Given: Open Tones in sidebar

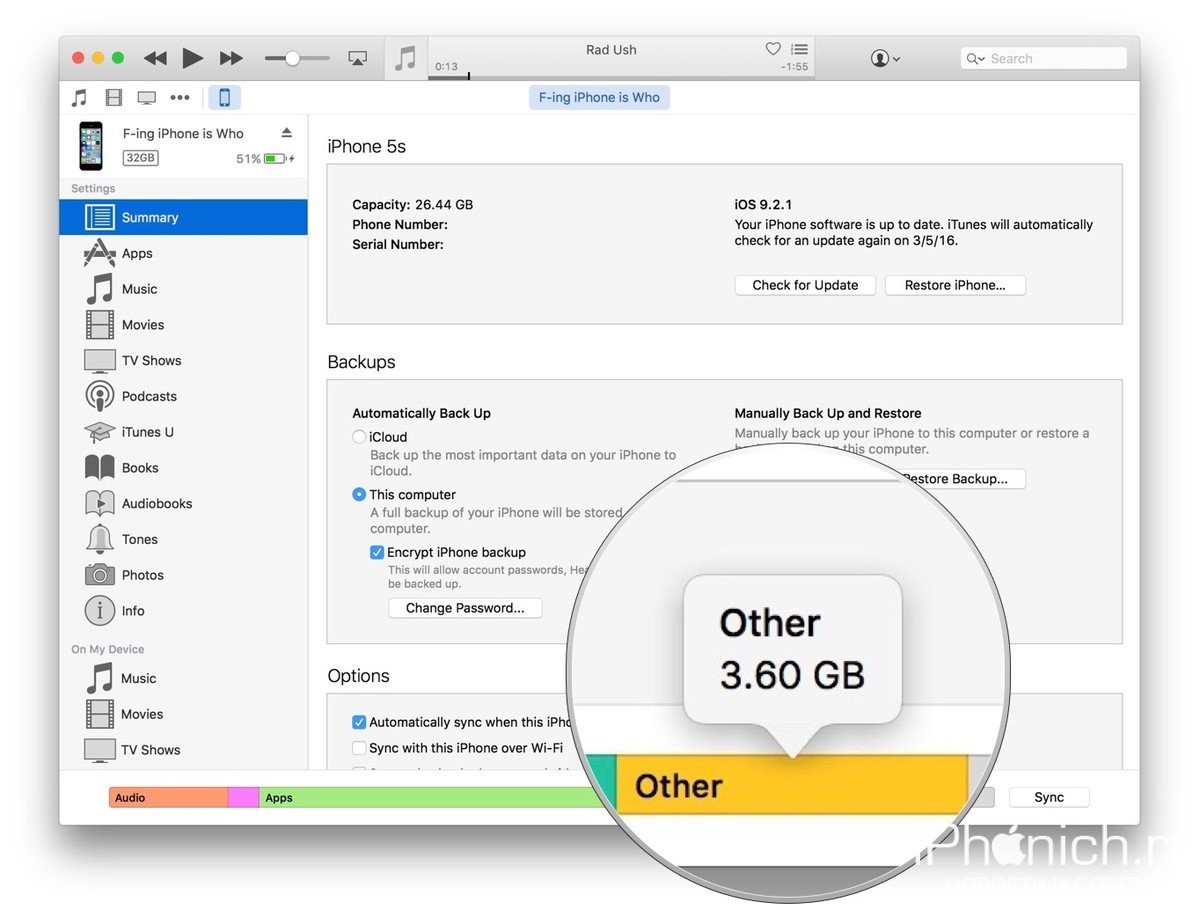Looking at the screenshot, I should (x=183, y=539).
